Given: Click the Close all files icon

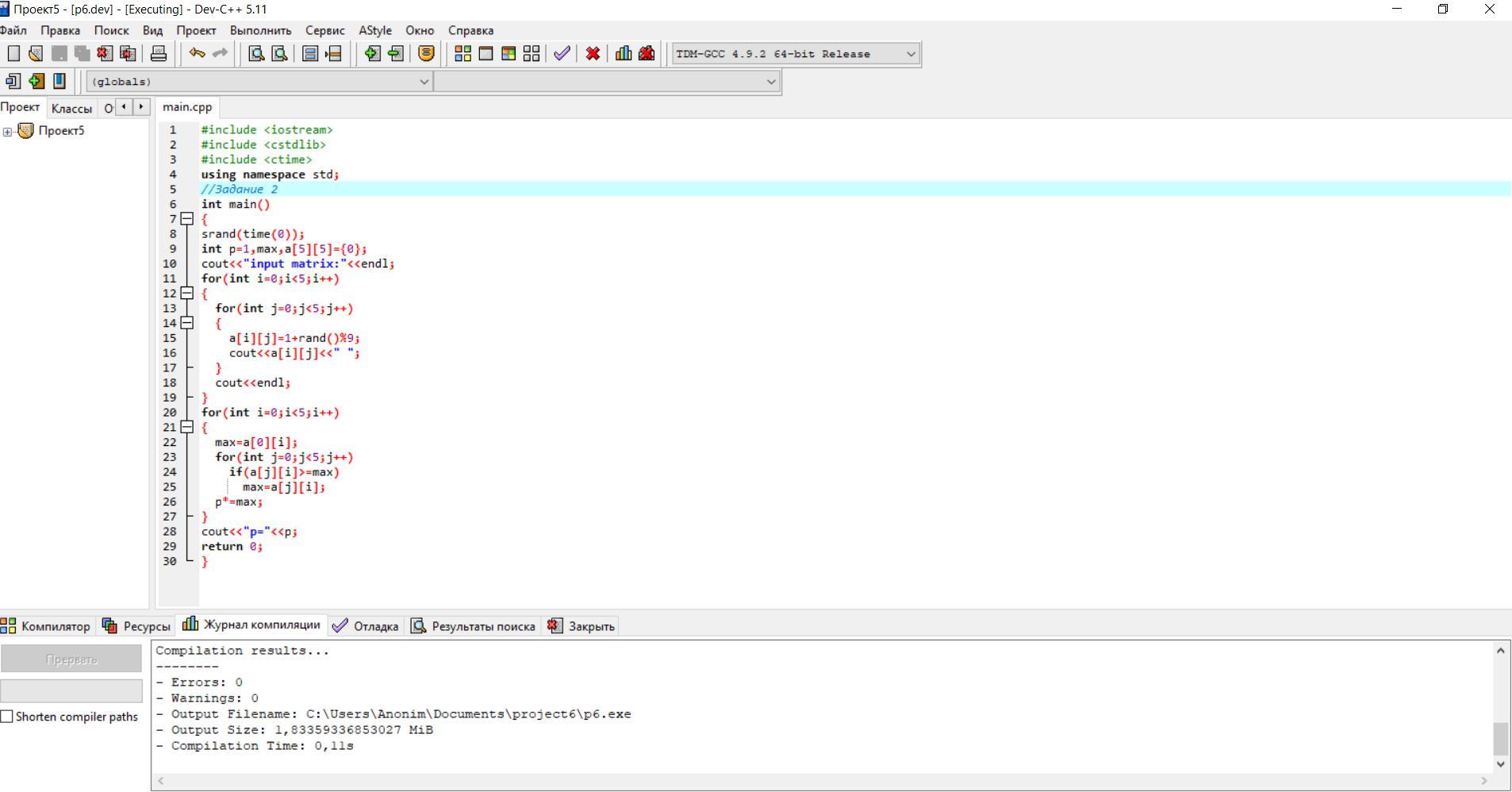Looking at the screenshot, I should [x=128, y=53].
